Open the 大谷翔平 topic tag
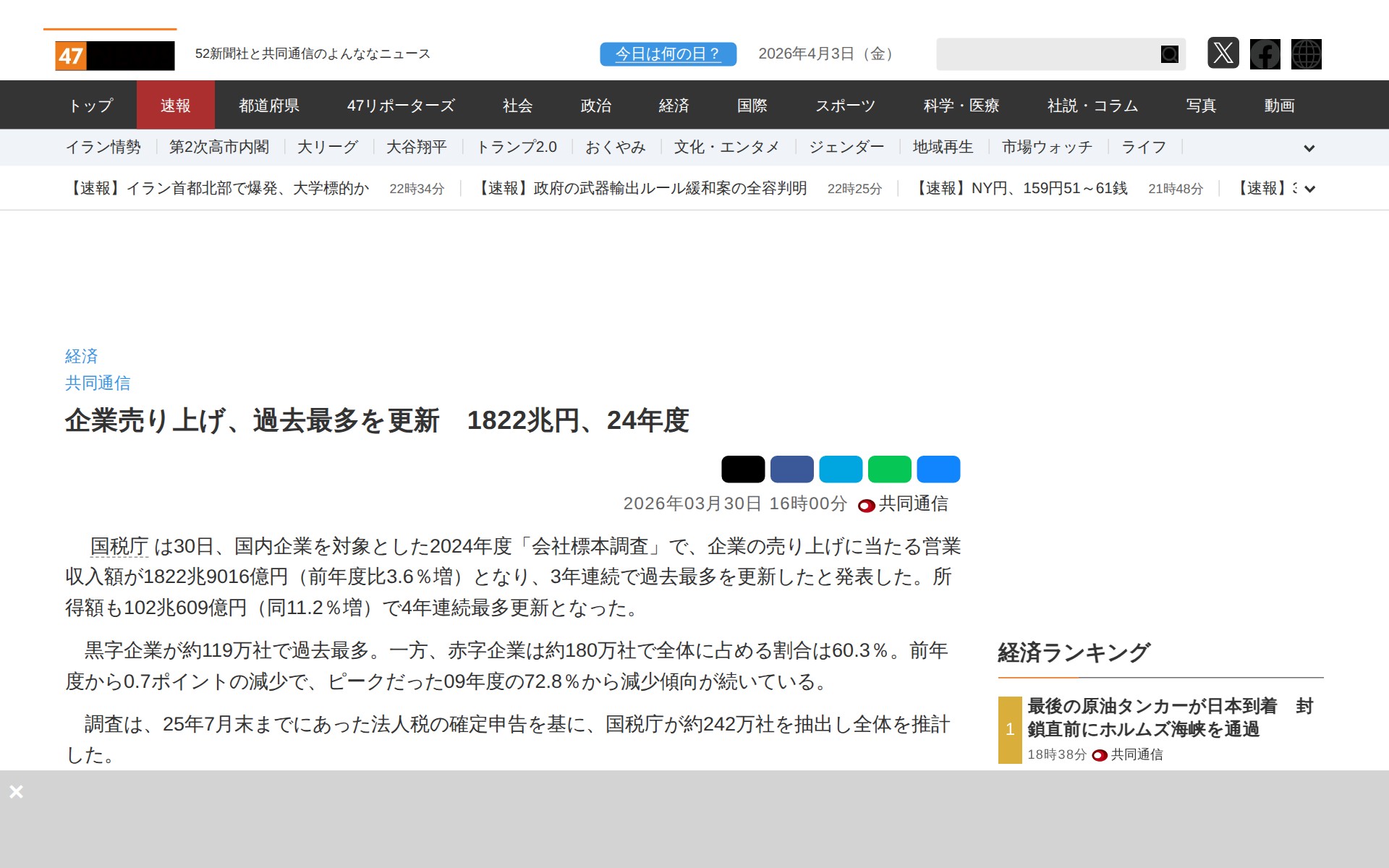1389x868 pixels. [x=416, y=148]
